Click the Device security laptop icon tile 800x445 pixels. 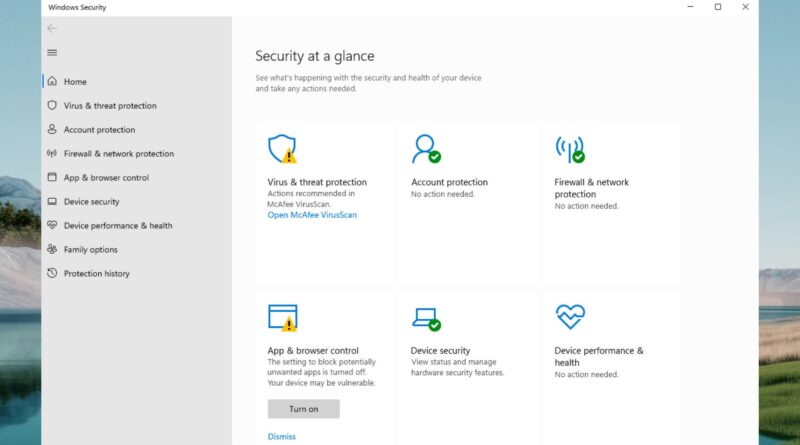point(426,318)
